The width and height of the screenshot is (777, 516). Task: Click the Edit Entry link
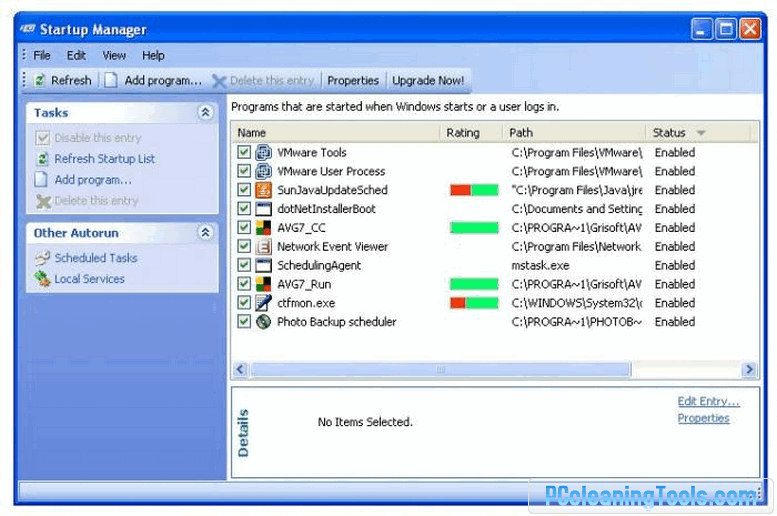pyautogui.click(x=708, y=401)
